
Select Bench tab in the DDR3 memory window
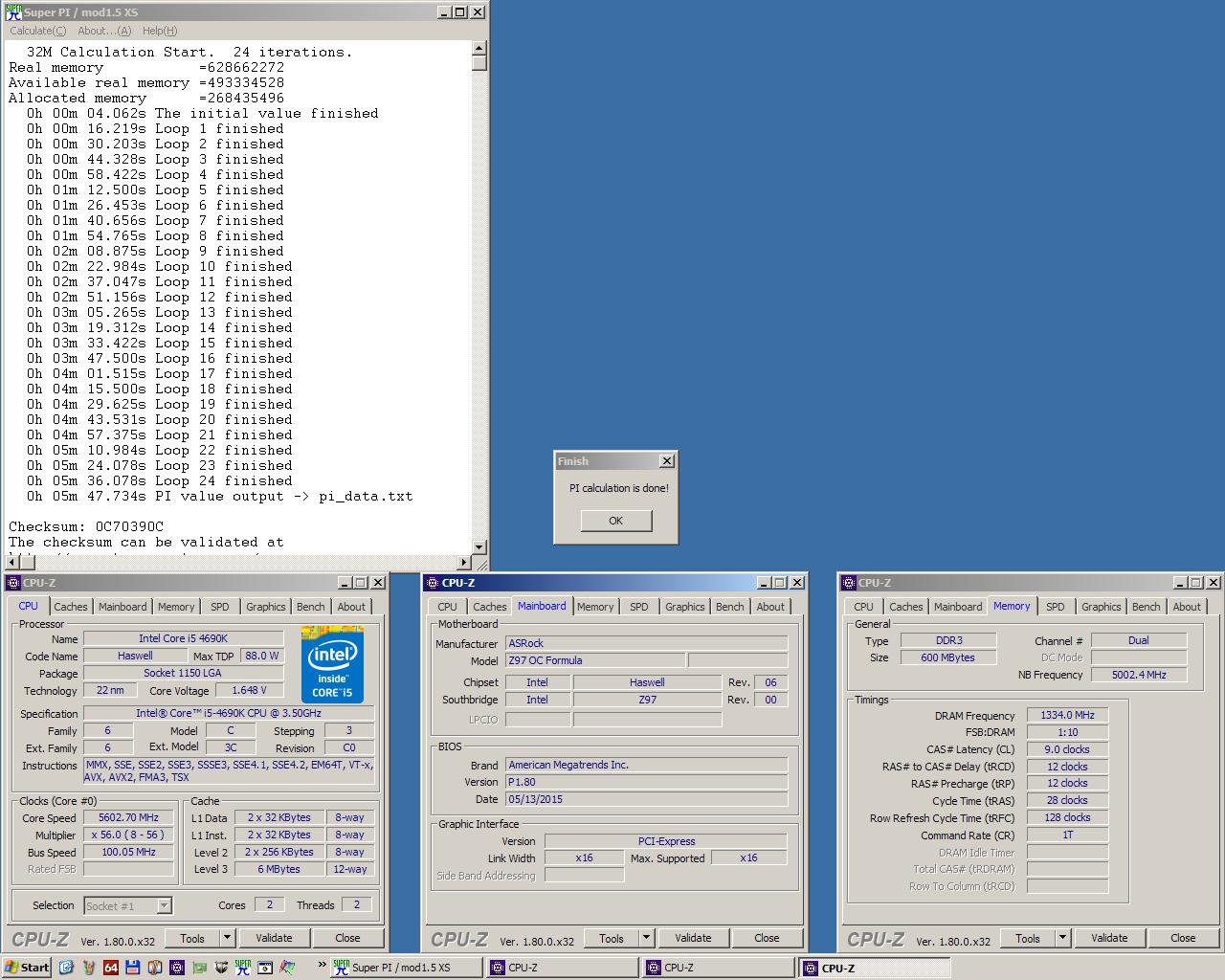[1146, 607]
